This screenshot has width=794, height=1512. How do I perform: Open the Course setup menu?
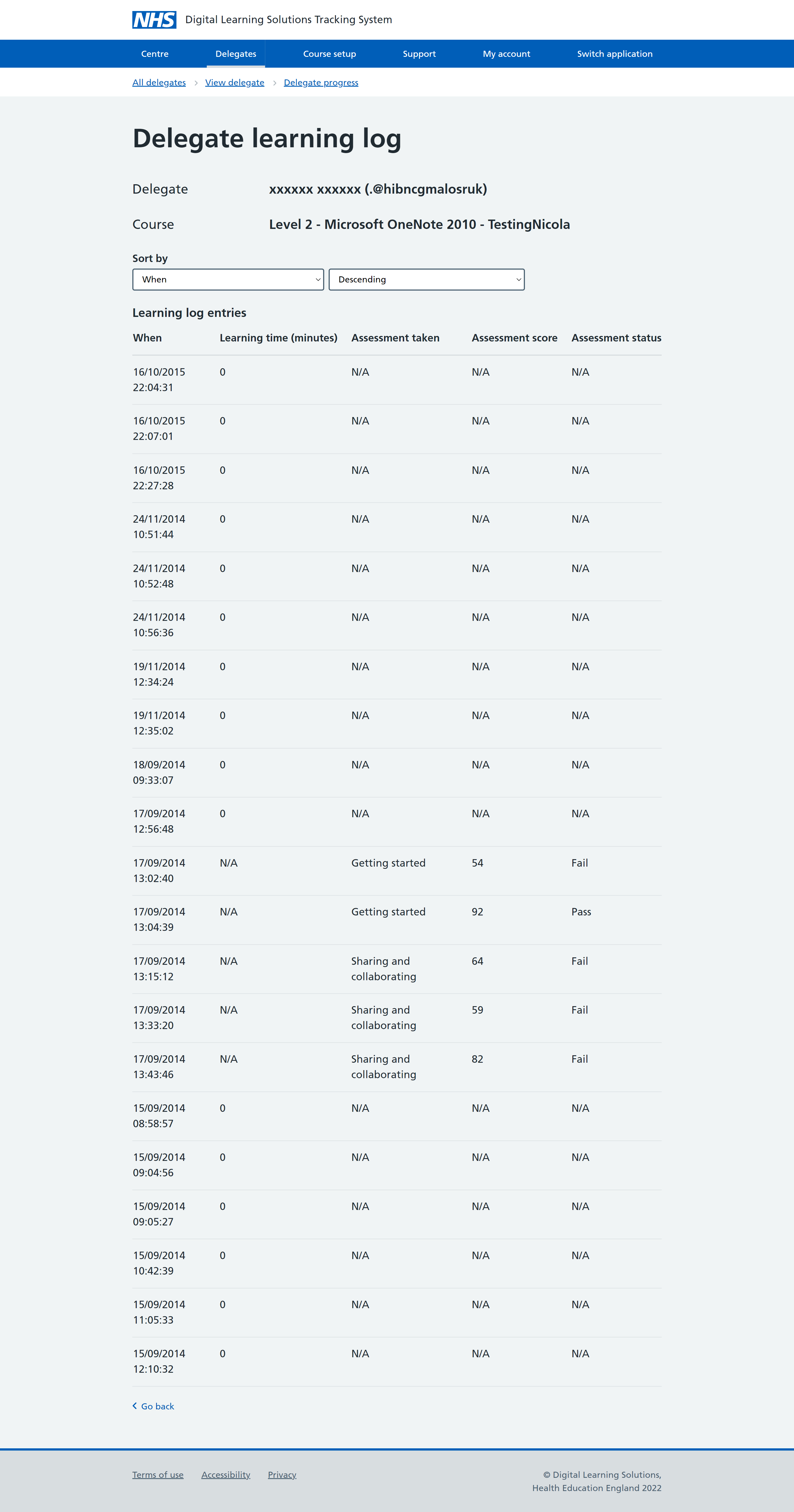tap(329, 54)
